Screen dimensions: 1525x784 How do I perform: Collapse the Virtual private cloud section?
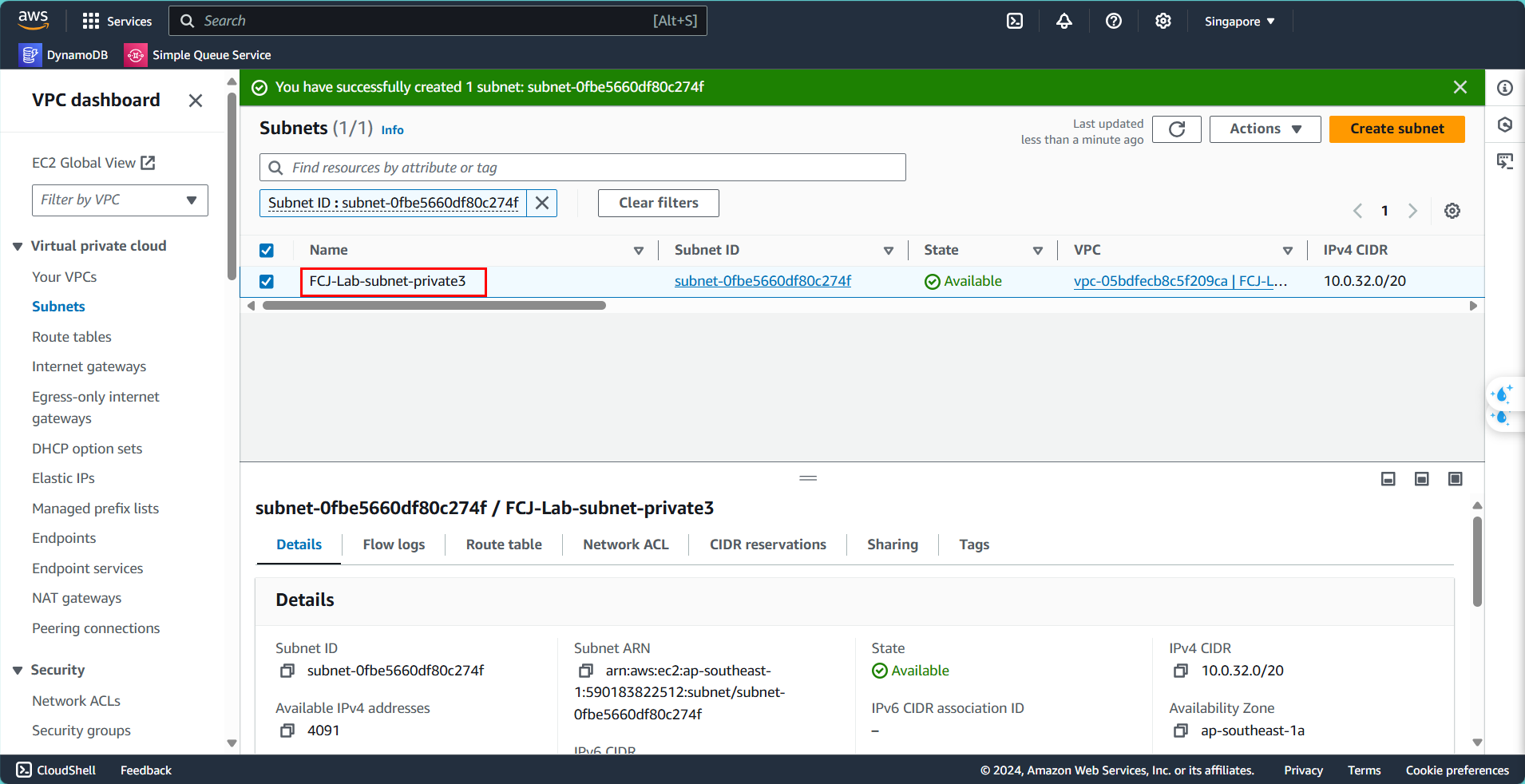pos(18,247)
